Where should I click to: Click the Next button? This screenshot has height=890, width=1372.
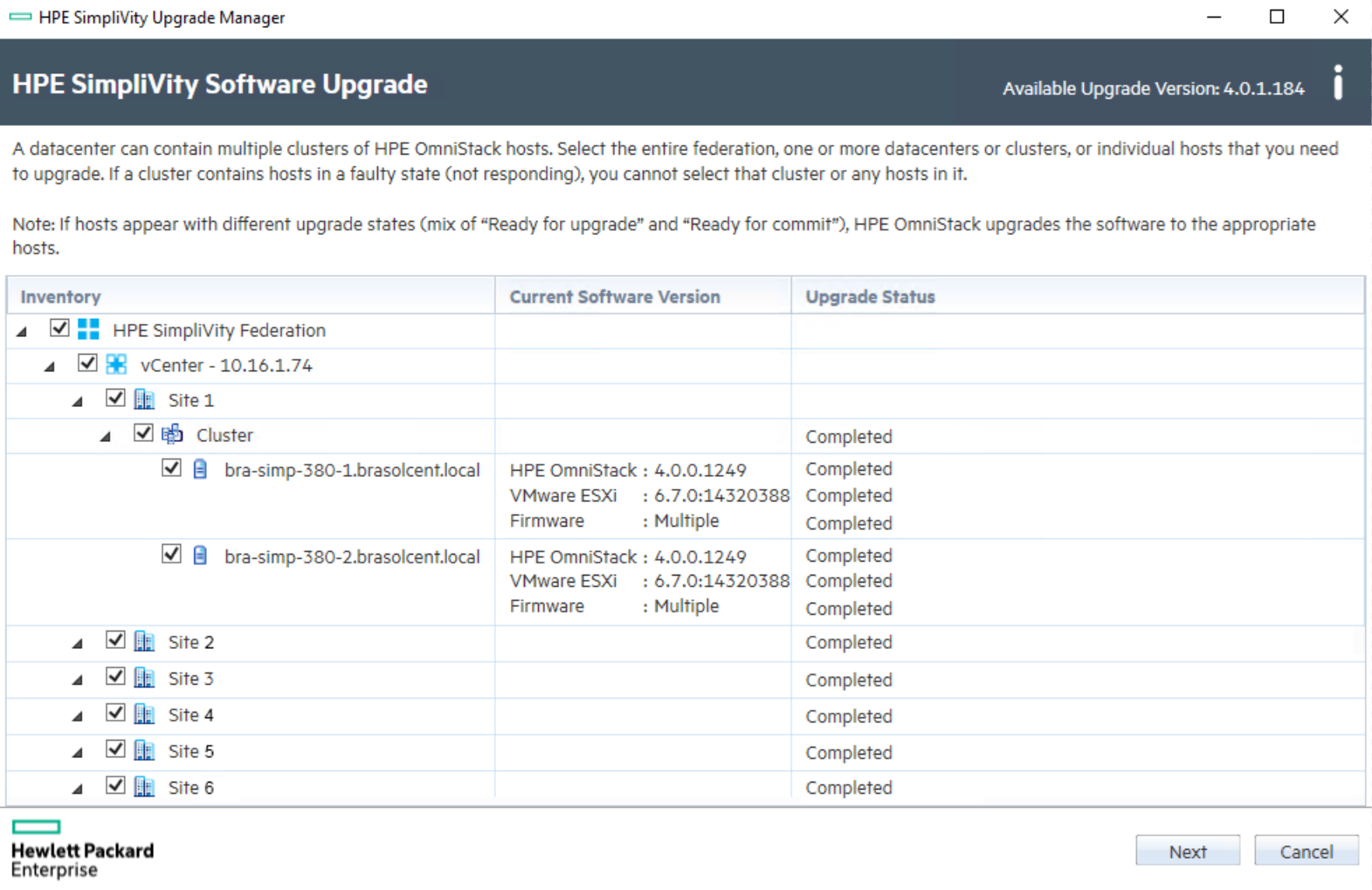[x=1188, y=851]
